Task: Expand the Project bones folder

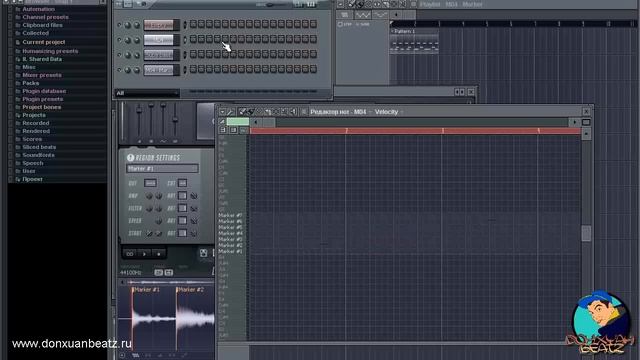Action: (x=42, y=107)
